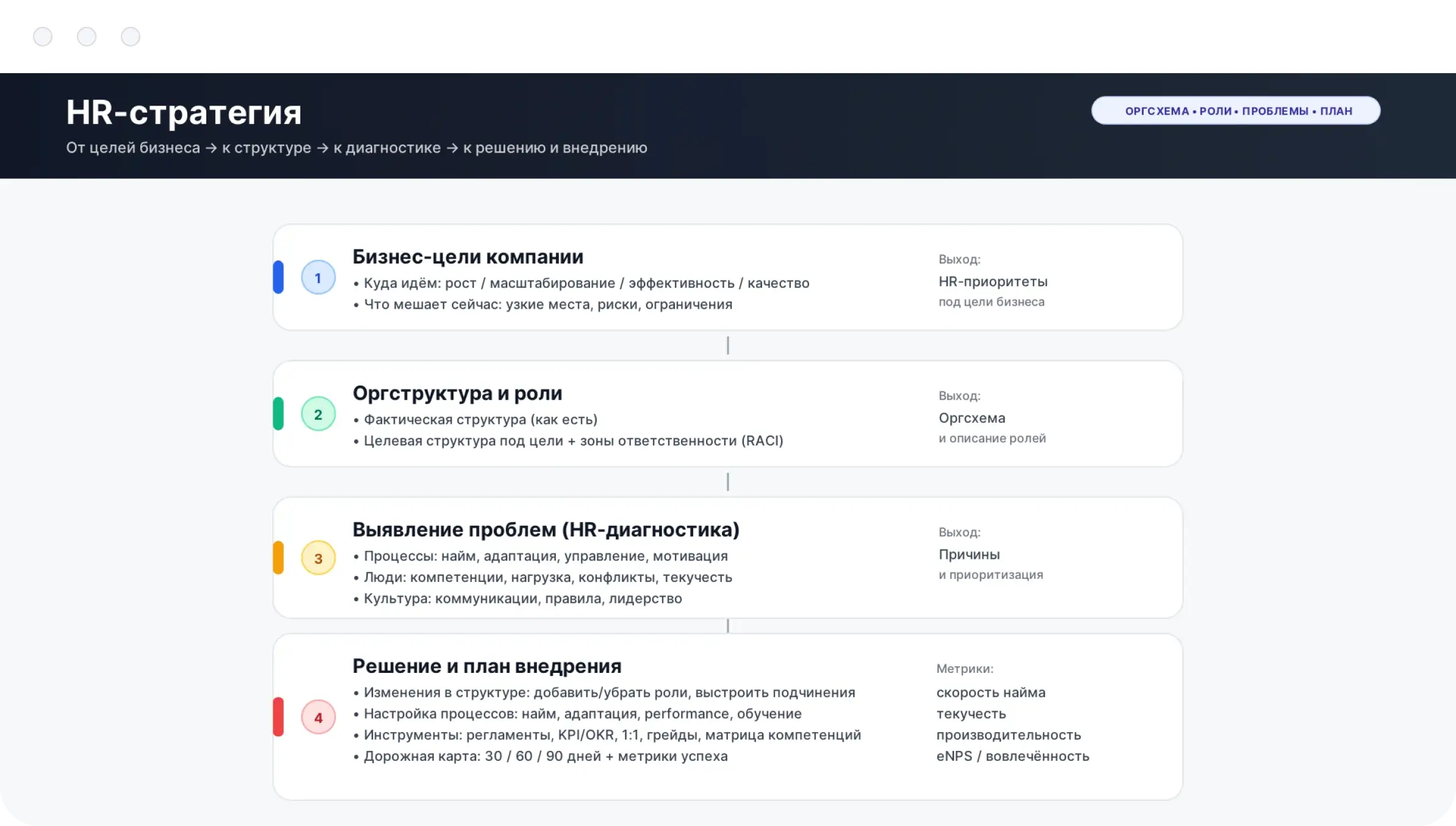Click the first gray window dot
Screen dimensions: 1456x826
[x=43, y=37]
